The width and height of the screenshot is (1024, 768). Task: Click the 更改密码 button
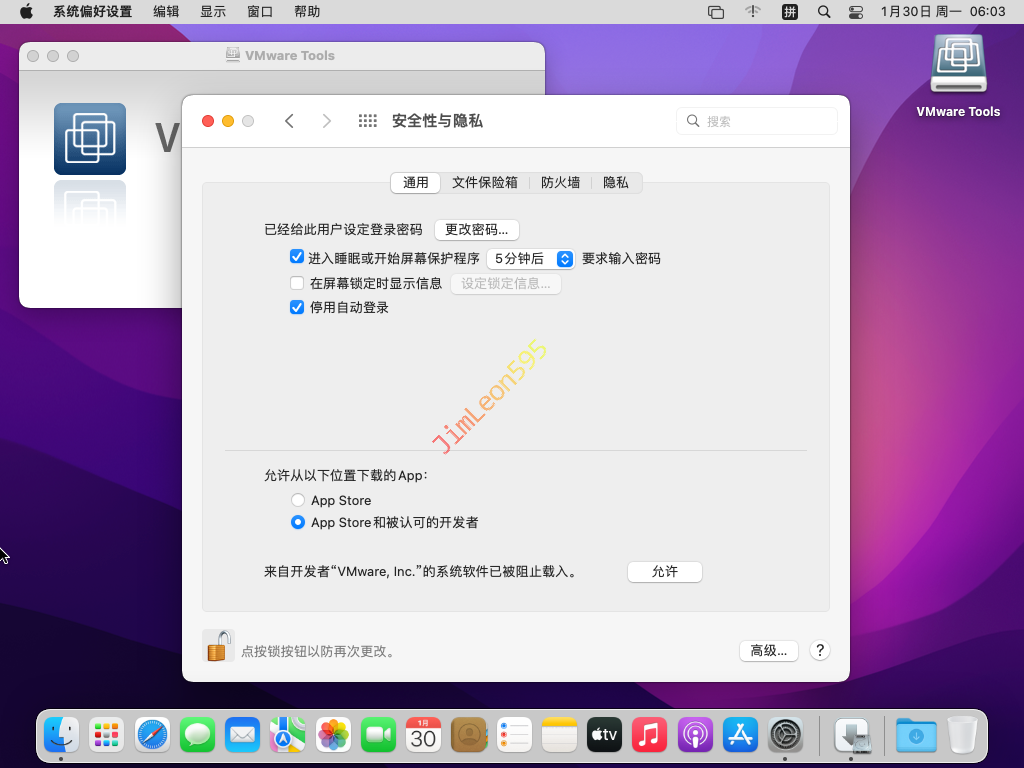(476, 229)
